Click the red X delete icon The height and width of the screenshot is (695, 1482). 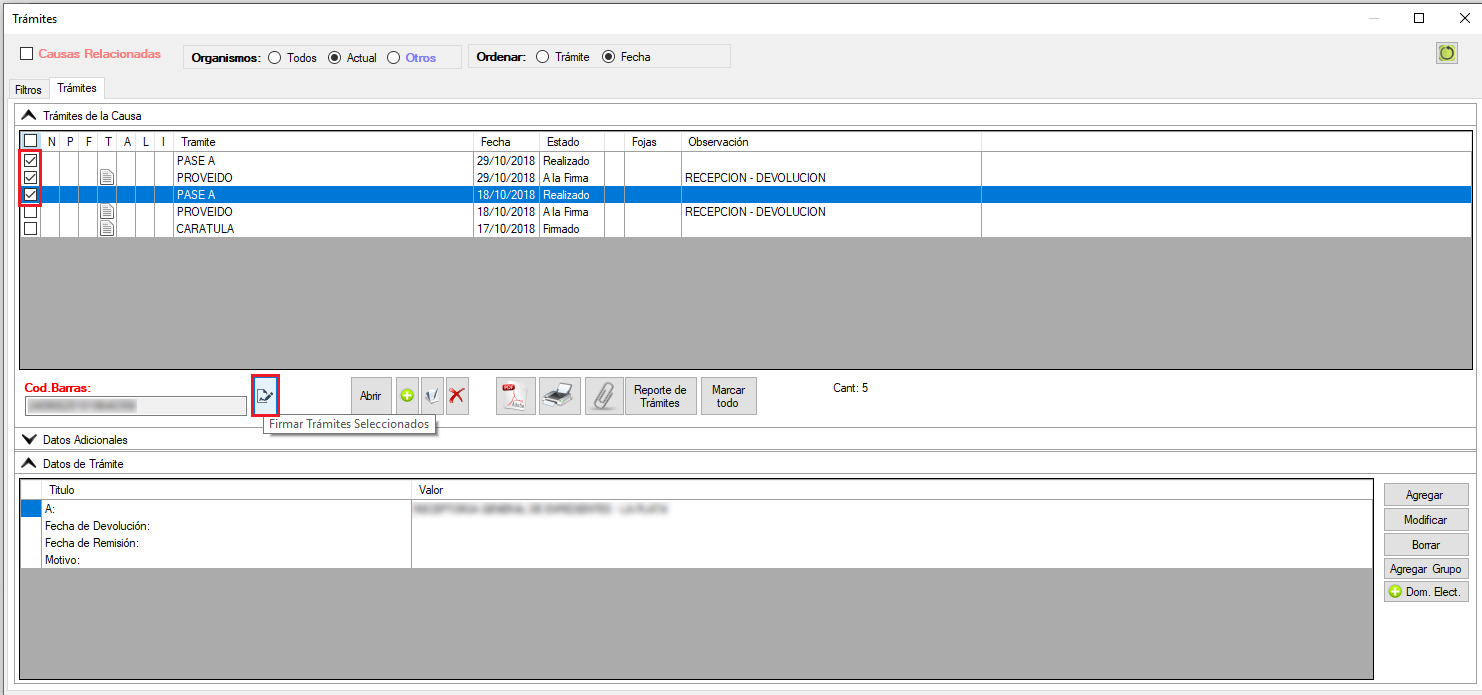coord(457,396)
